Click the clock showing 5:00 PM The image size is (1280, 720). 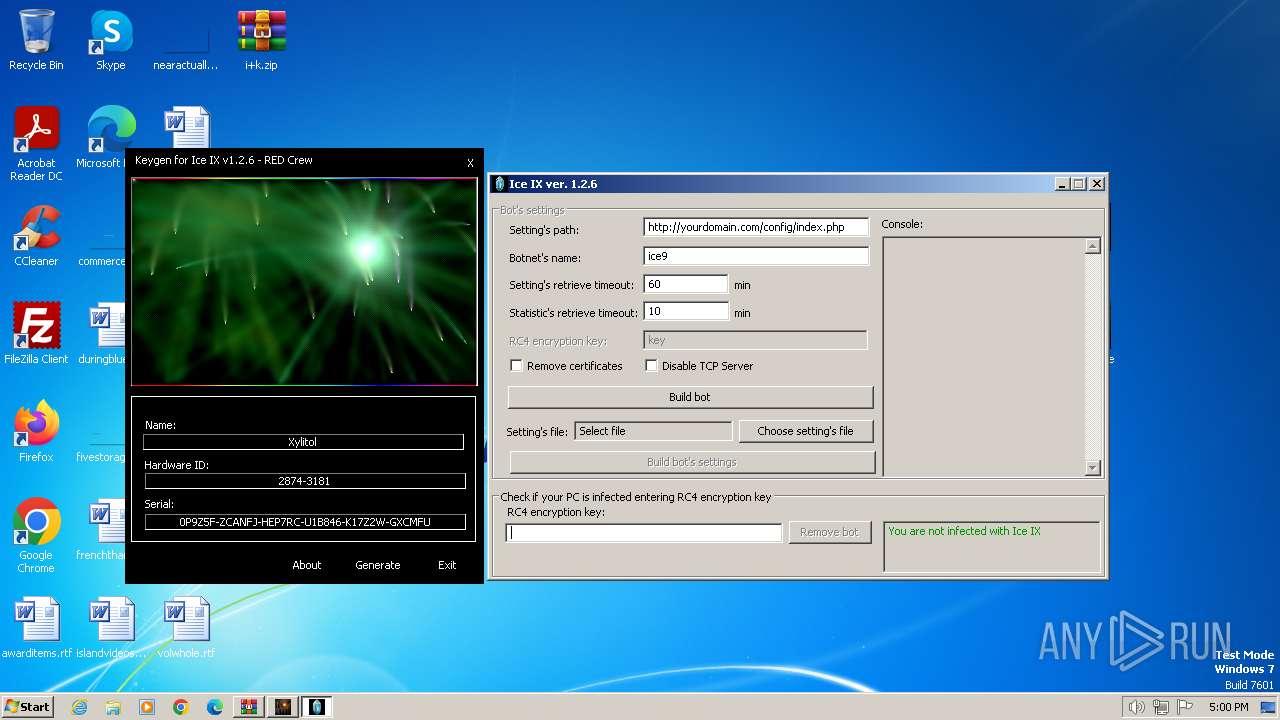click(x=1228, y=707)
